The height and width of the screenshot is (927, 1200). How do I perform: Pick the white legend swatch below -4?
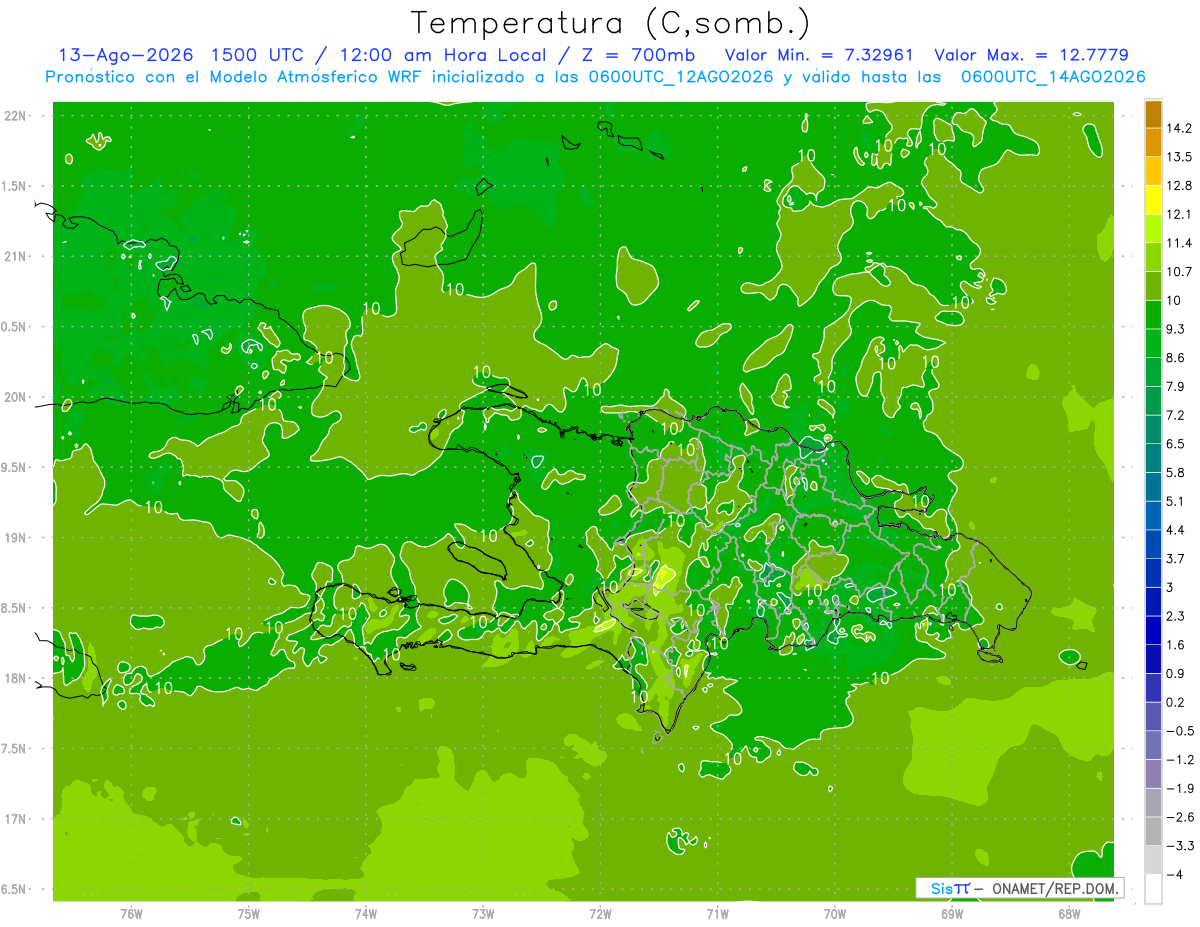pos(1153,889)
